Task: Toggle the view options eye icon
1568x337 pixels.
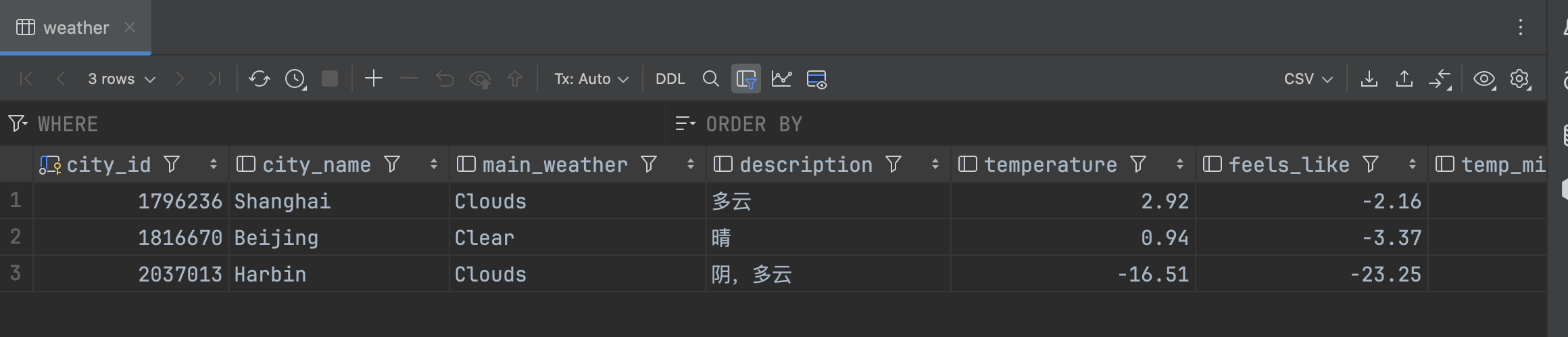Action: [1484, 79]
